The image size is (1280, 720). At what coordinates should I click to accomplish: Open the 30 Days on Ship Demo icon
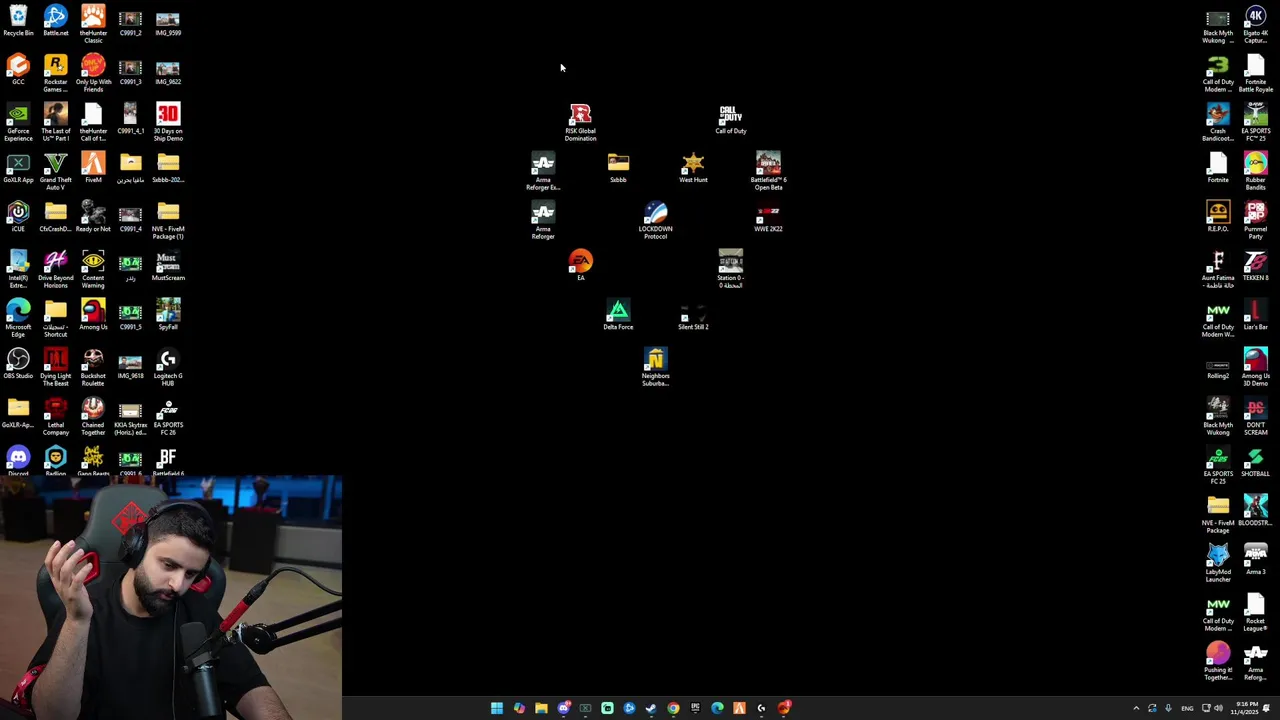(168, 122)
